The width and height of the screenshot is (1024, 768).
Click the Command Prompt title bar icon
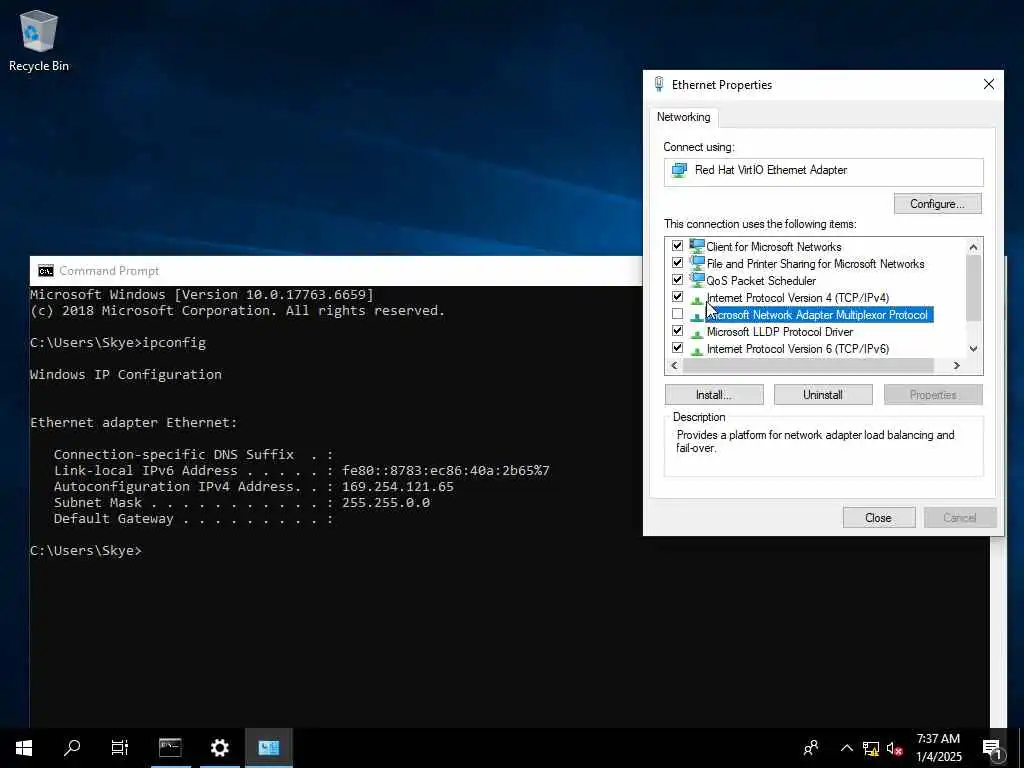point(46,271)
